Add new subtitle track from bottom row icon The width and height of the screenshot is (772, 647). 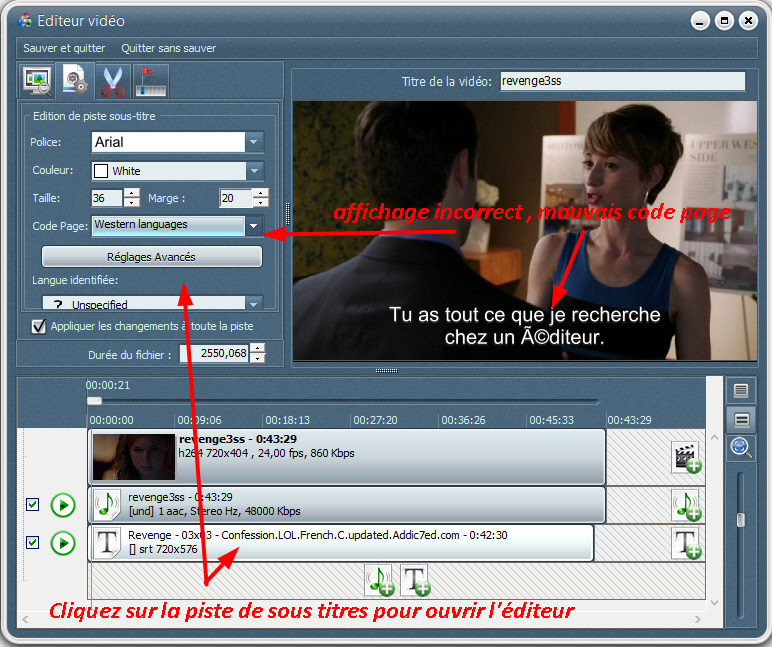click(x=416, y=581)
